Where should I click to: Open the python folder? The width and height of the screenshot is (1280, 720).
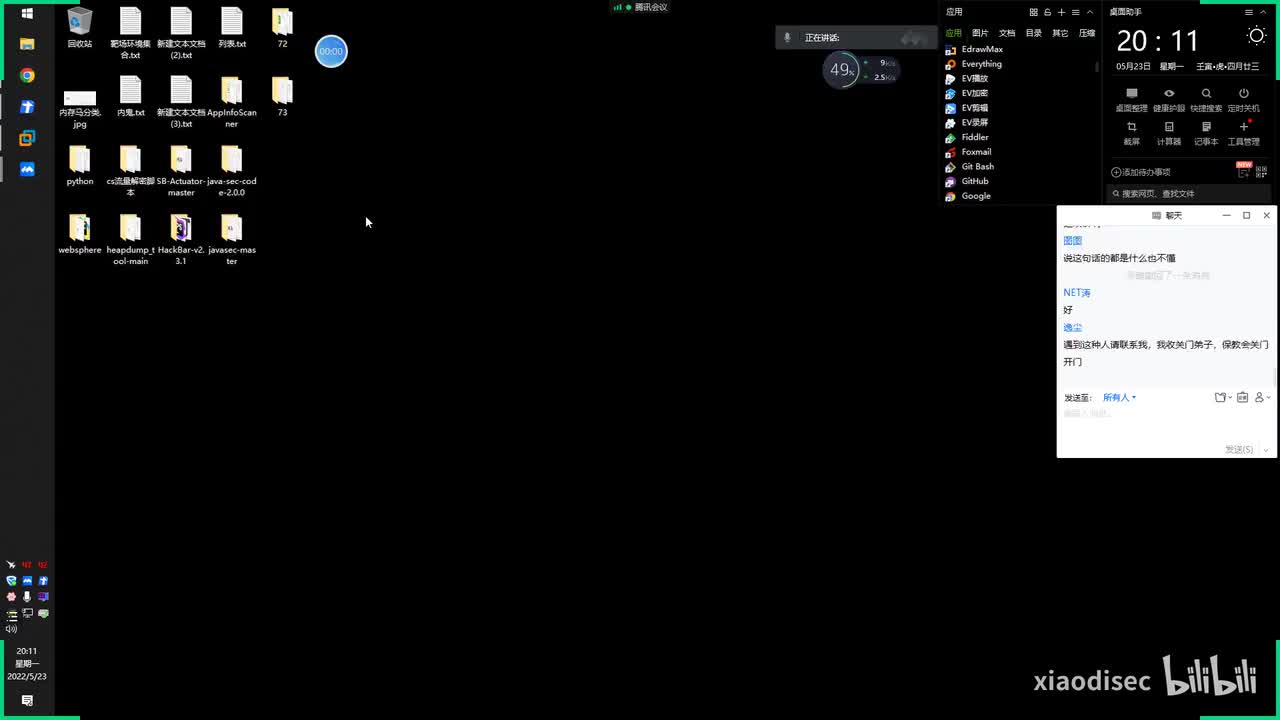tap(80, 165)
